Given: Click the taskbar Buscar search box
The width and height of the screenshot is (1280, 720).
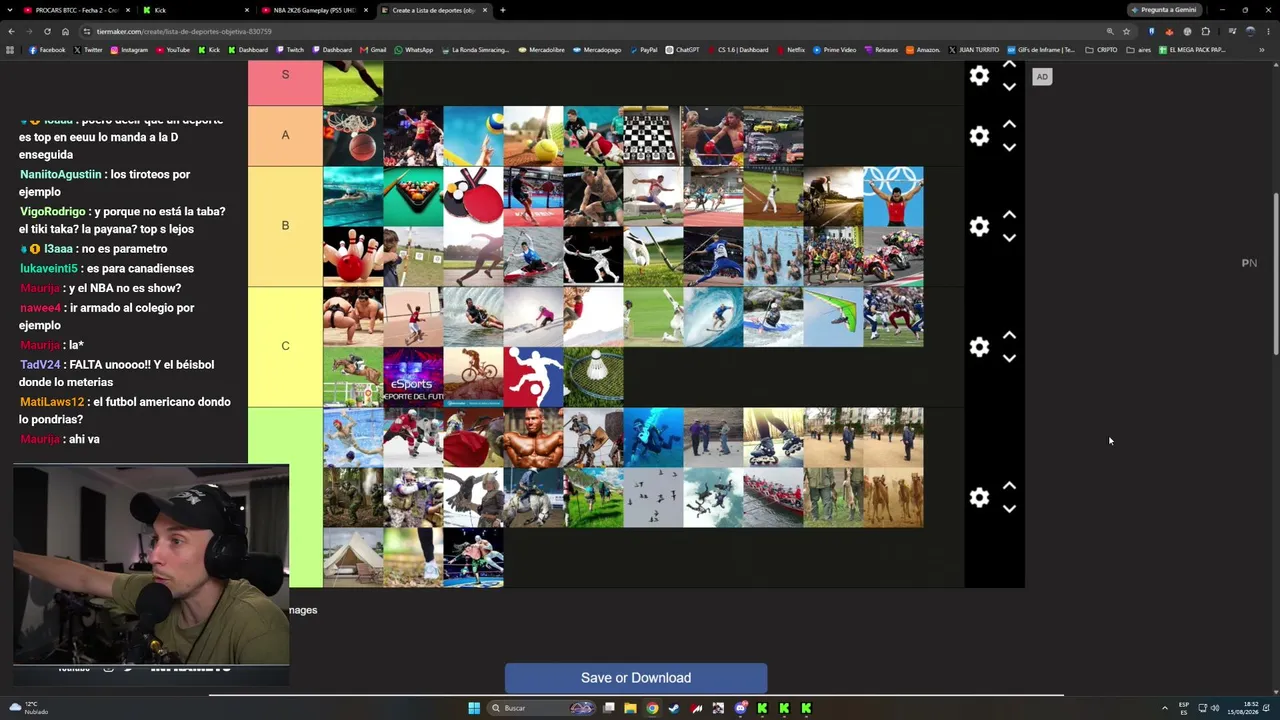Looking at the screenshot, I should (542, 708).
